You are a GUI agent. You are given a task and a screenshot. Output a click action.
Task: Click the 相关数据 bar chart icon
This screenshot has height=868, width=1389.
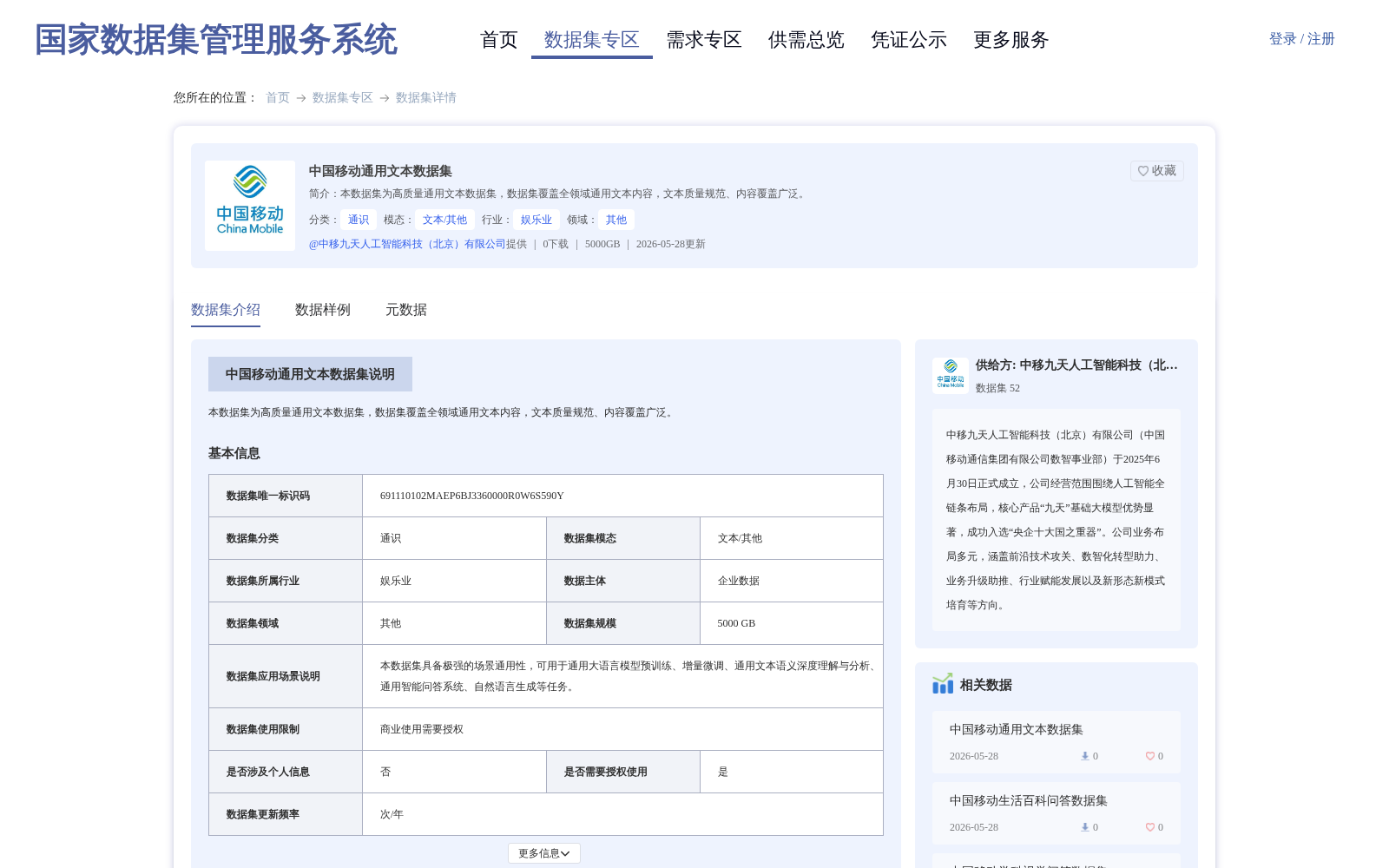943,684
